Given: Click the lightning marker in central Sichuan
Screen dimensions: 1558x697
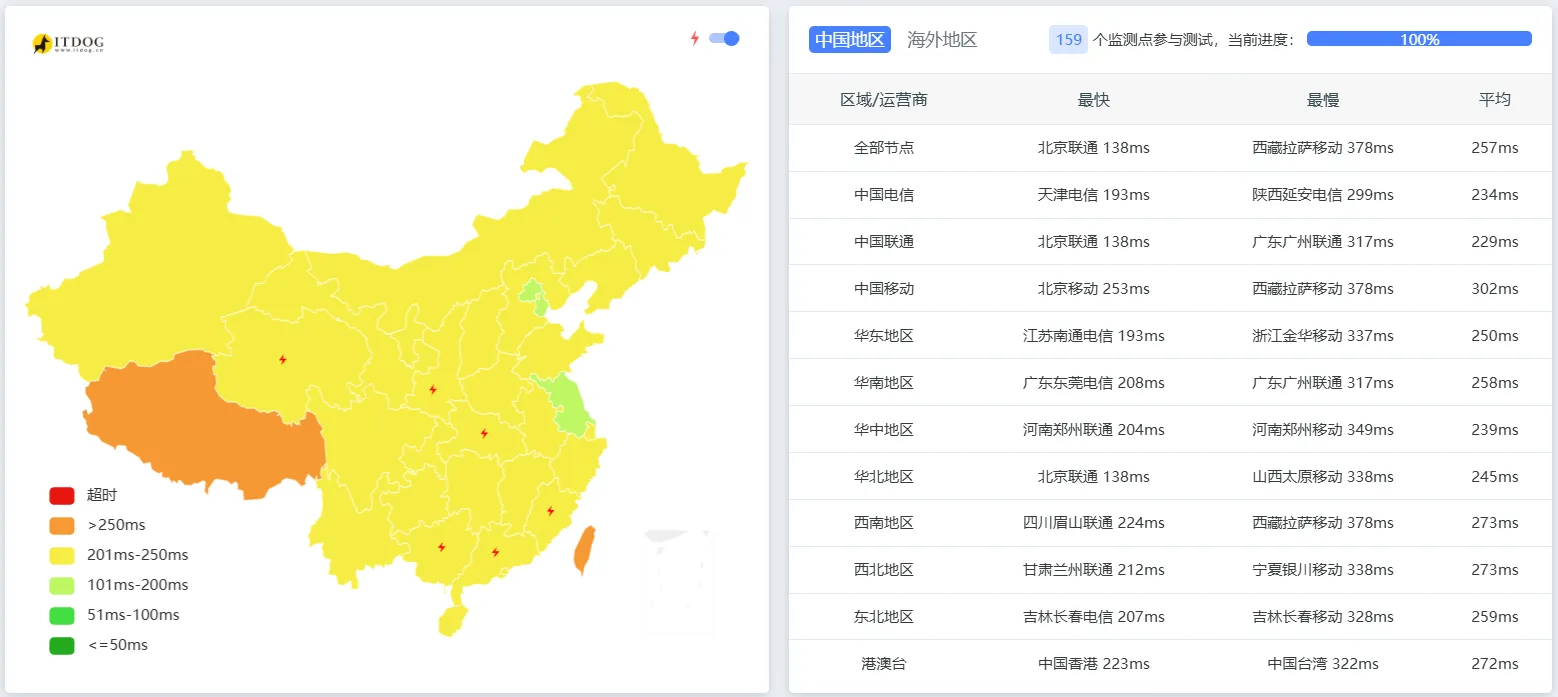Looking at the screenshot, I should 485,433.
